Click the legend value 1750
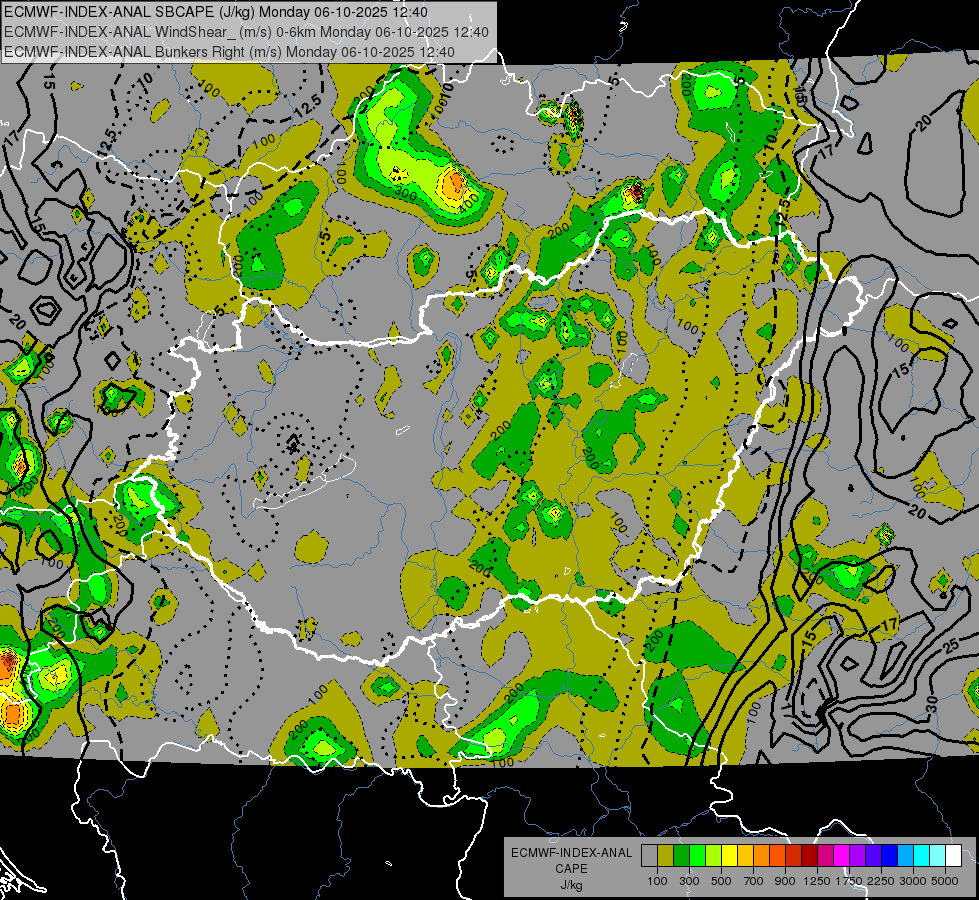Screen dimensions: 979x900 849,881
